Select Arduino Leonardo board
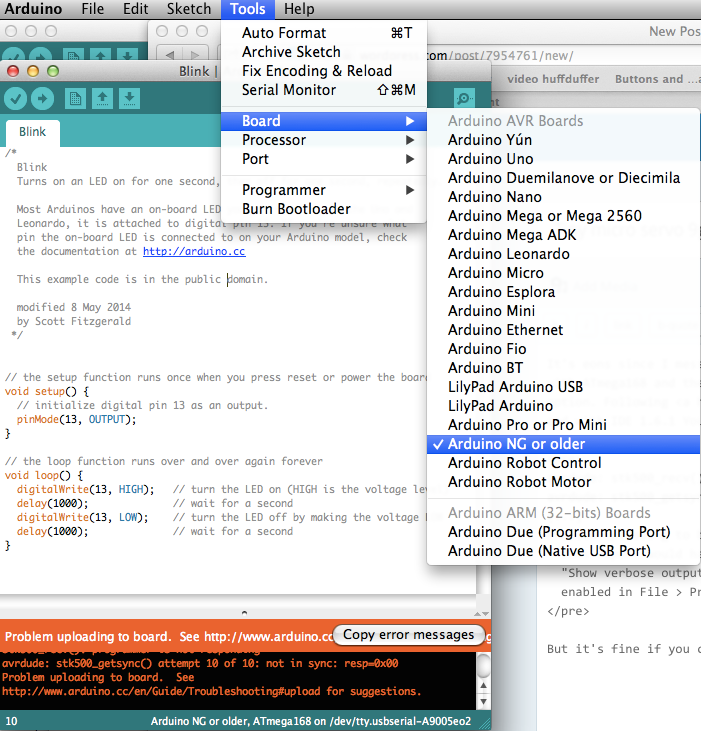This screenshot has height=731, width=701. pos(563,254)
